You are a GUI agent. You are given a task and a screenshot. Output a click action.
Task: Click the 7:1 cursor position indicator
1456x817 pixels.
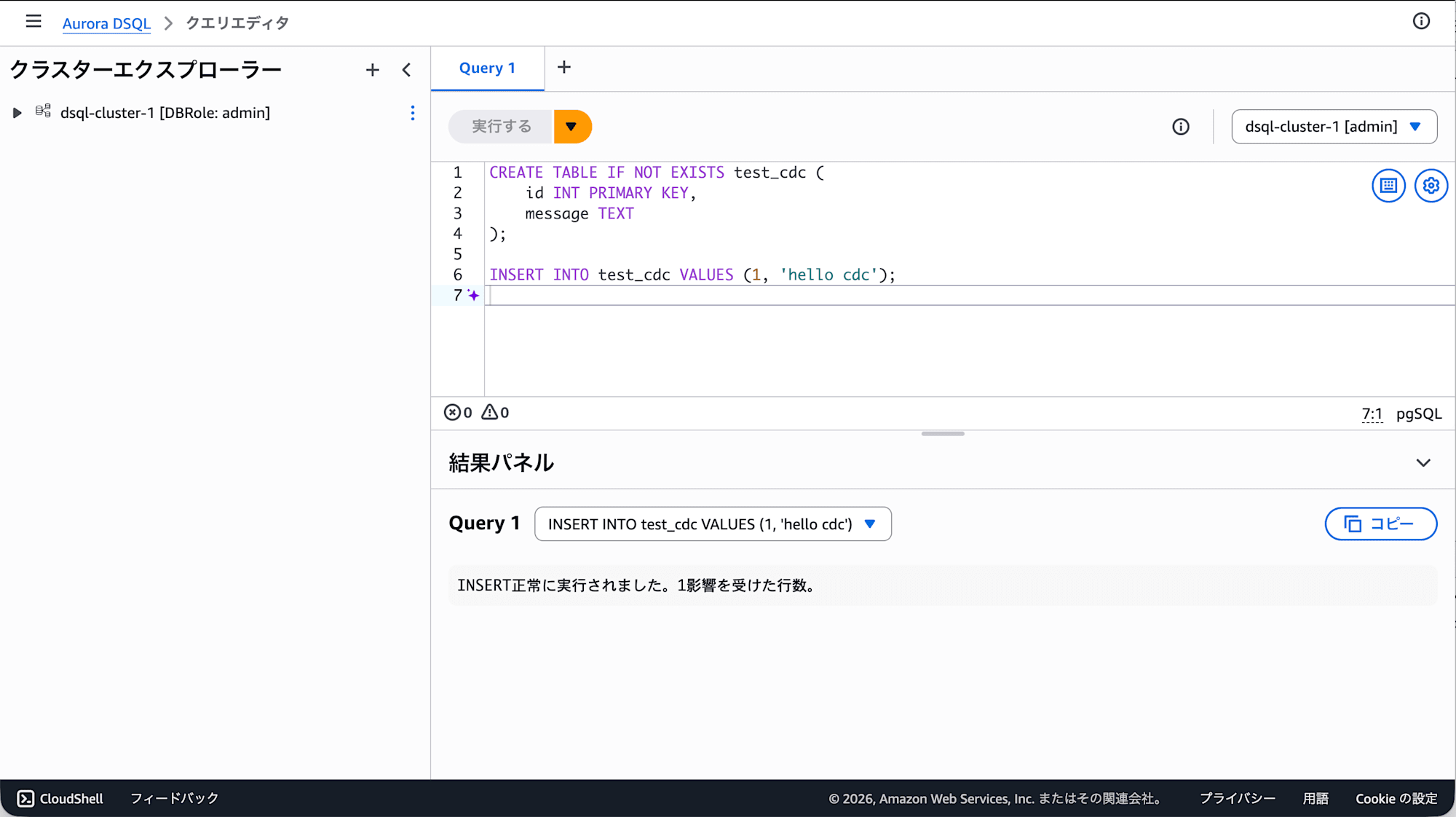click(x=1372, y=414)
